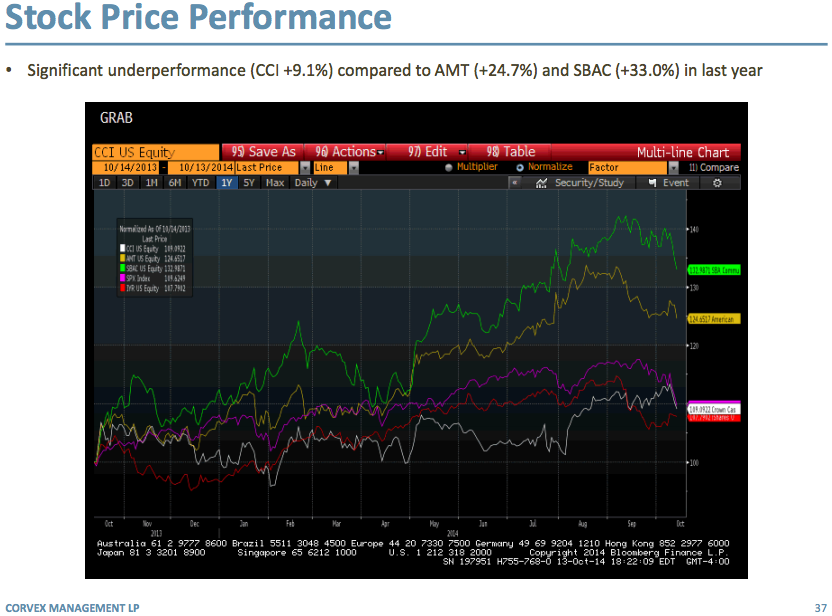Open the chart settings gear icon
The image size is (832, 616).
click(718, 183)
